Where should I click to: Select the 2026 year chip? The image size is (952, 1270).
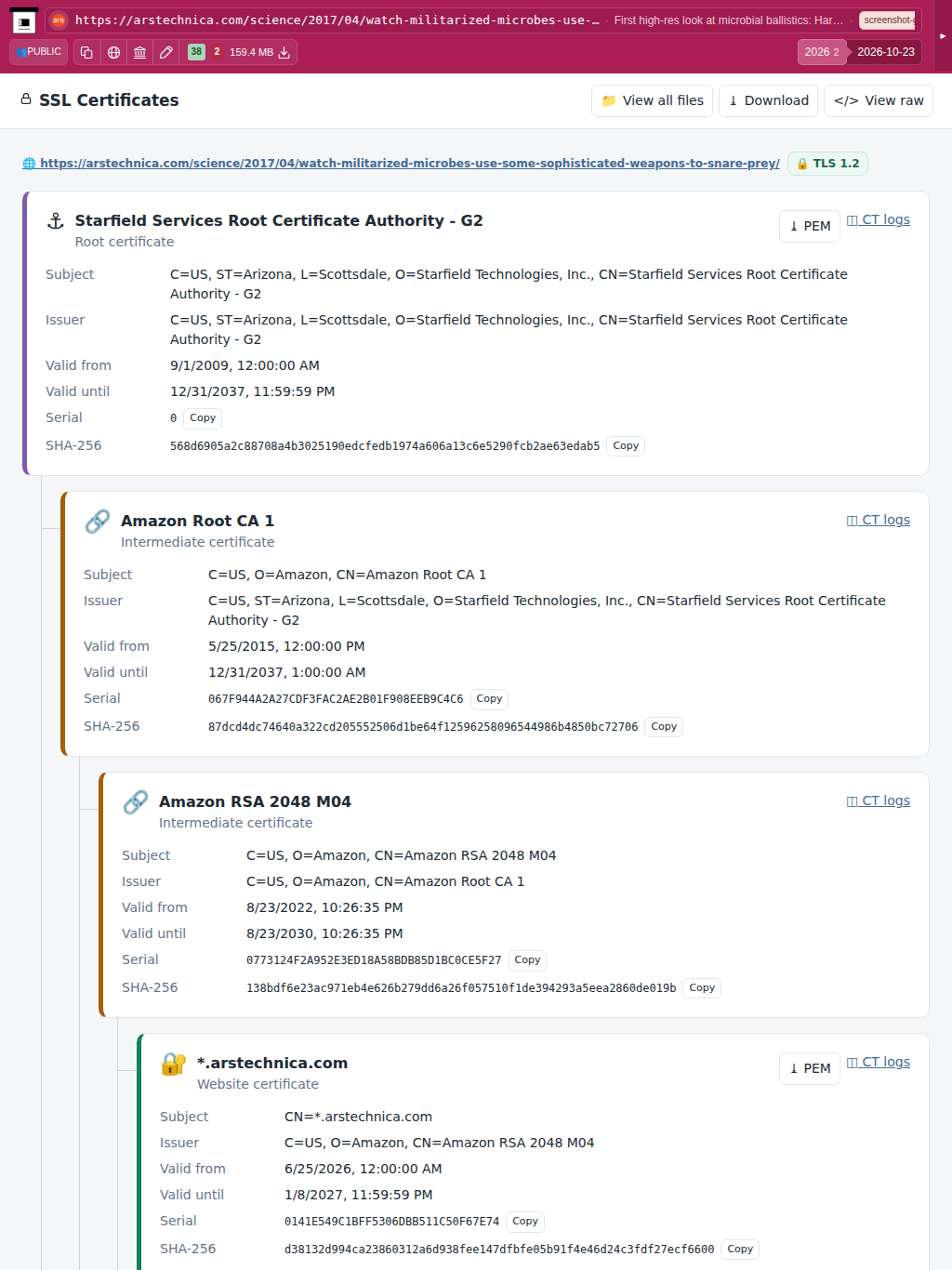click(822, 52)
